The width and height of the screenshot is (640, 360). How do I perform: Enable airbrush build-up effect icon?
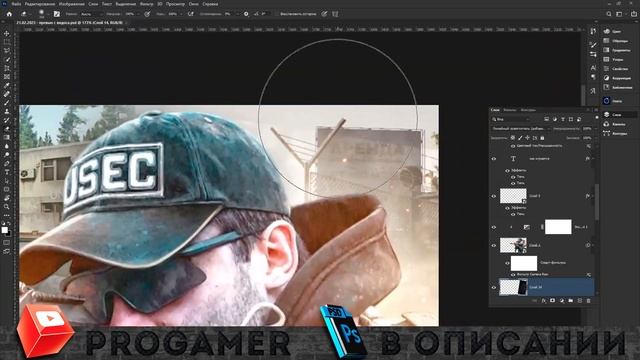click(x=191, y=14)
